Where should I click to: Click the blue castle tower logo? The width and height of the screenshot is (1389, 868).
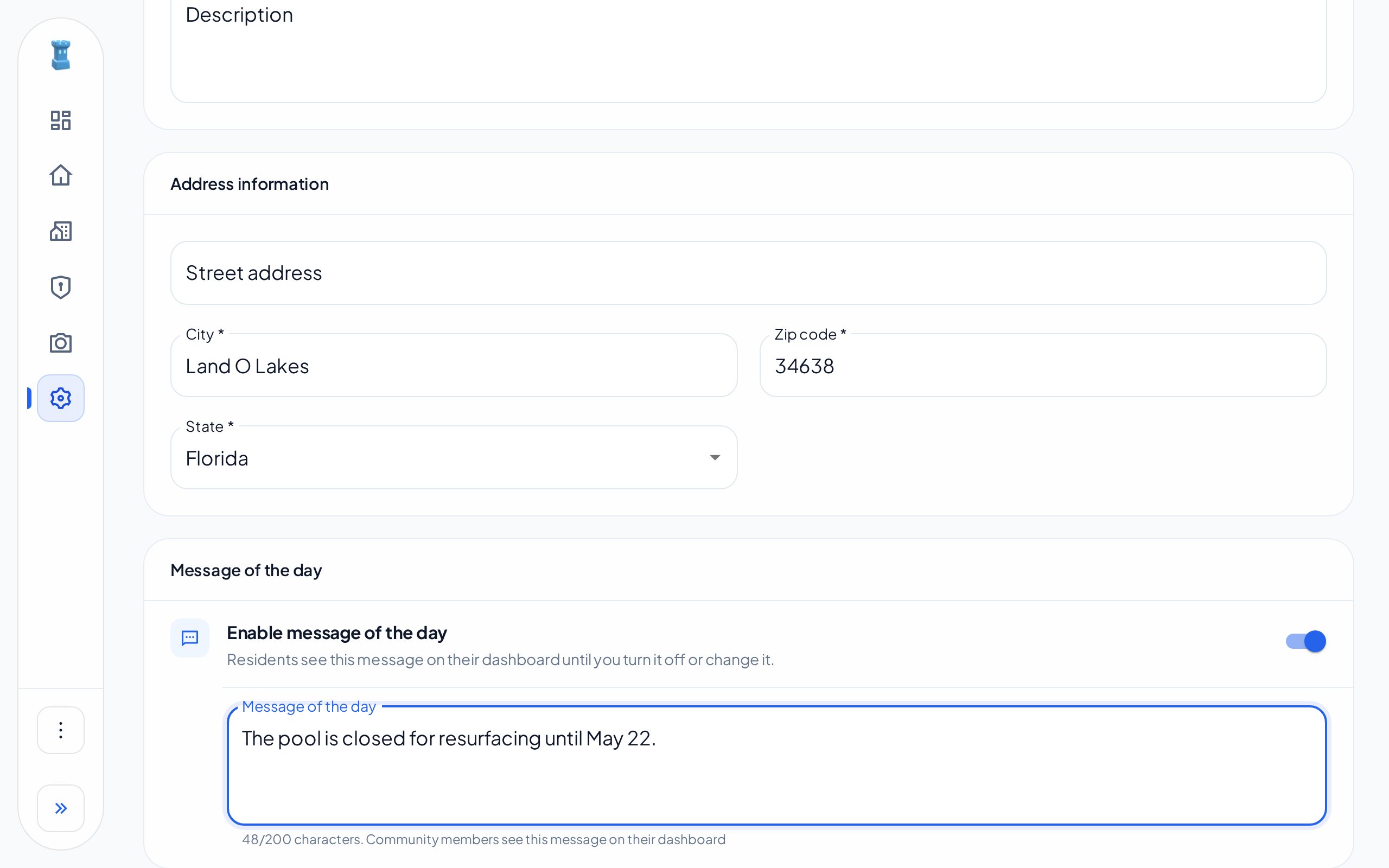(x=60, y=55)
